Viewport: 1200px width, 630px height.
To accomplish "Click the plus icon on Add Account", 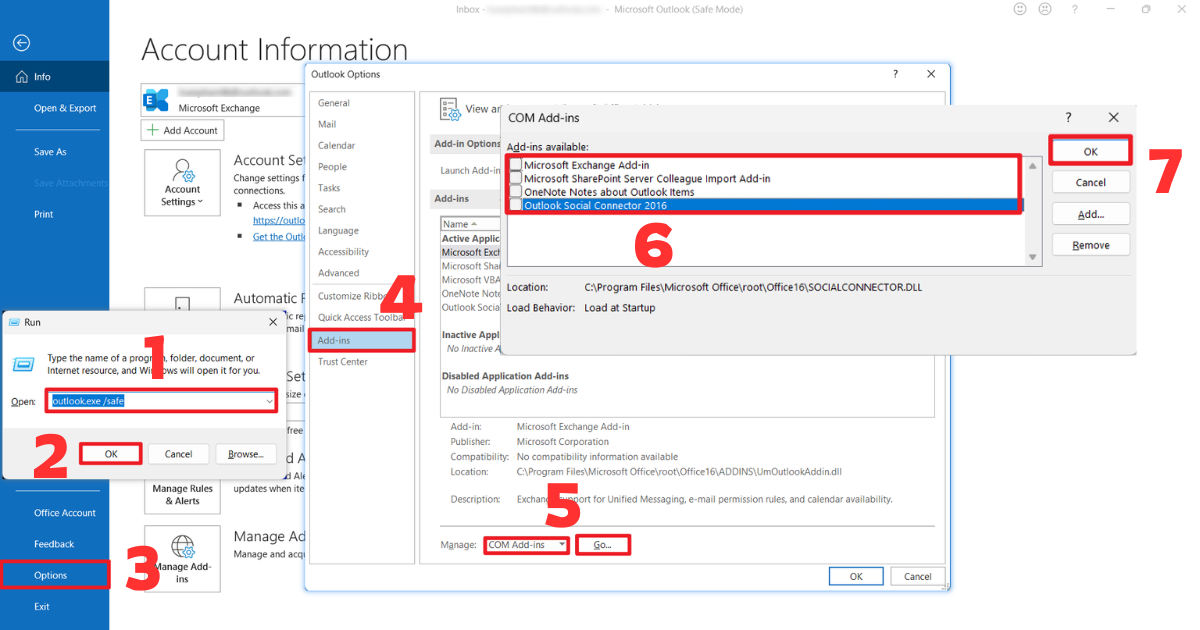I will (x=153, y=130).
